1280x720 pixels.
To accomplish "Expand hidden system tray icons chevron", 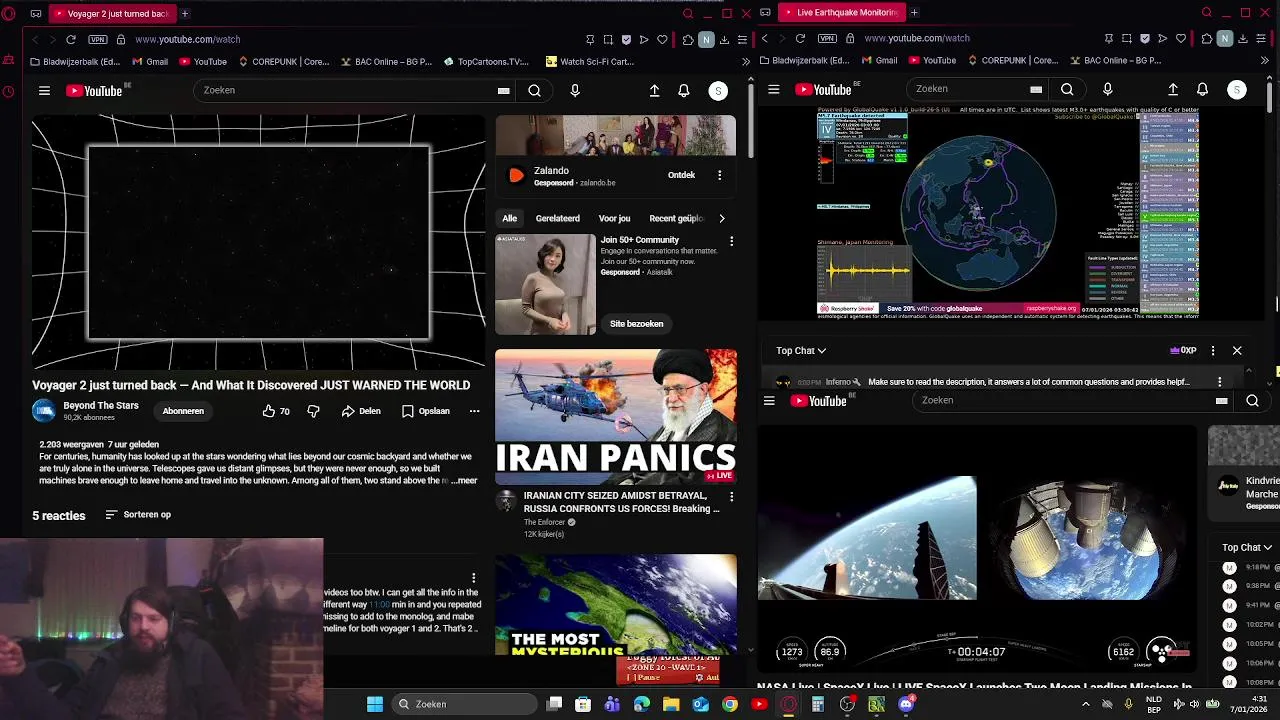I will pyautogui.click(x=1087, y=704).
